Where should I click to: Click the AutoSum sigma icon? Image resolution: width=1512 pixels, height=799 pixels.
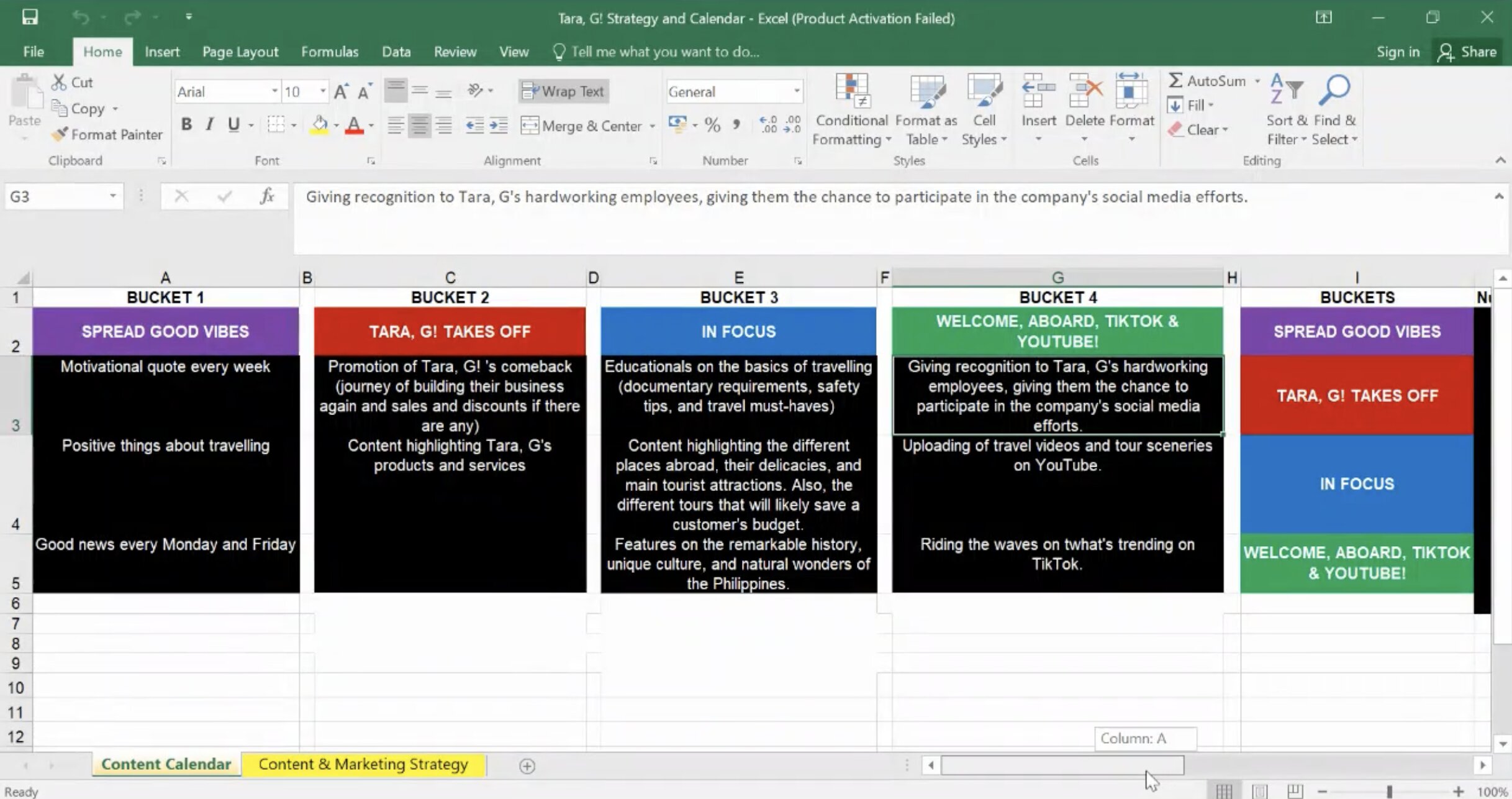pos(1175,81)
